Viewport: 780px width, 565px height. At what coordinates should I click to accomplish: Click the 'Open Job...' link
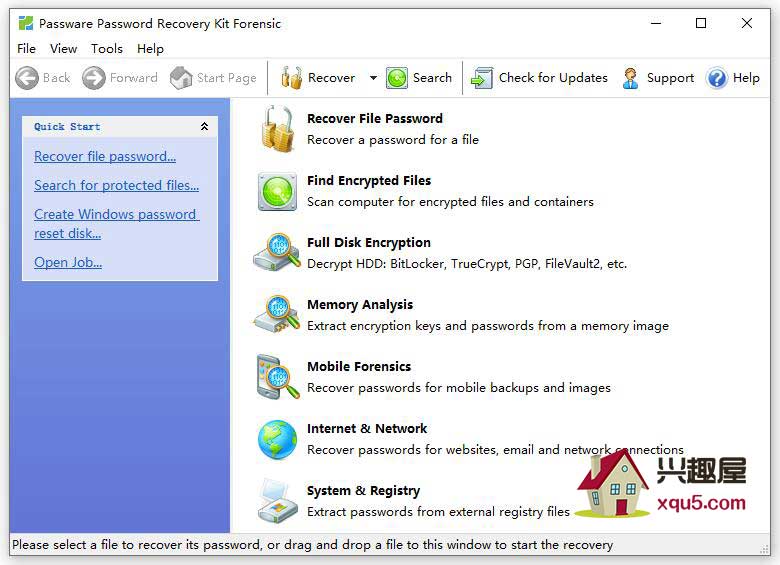click(x=68, y=262)
